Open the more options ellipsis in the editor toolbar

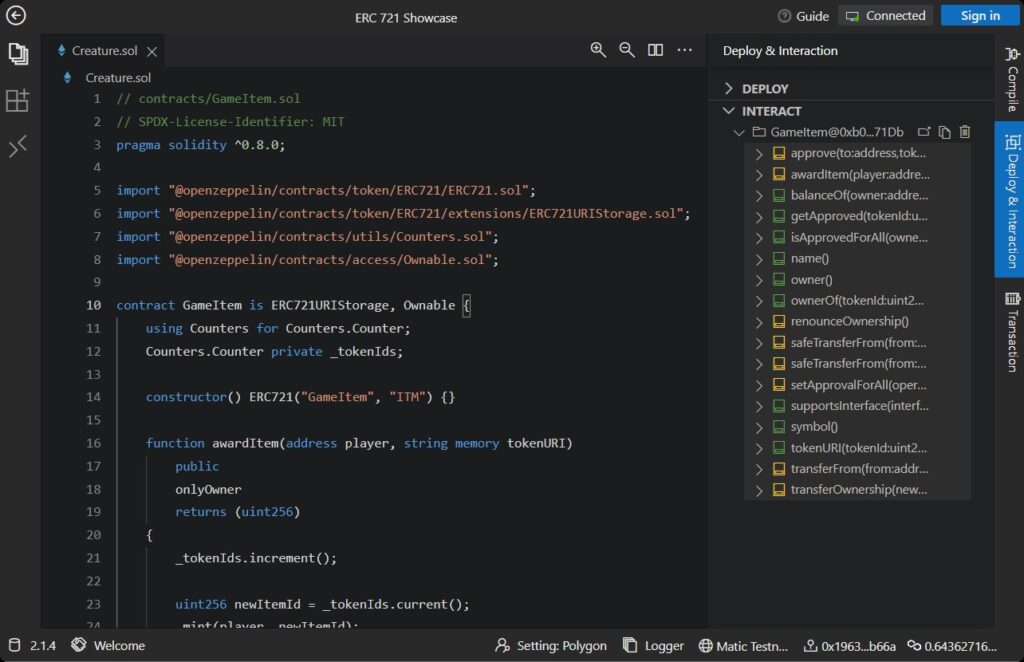tap(684, 50)
